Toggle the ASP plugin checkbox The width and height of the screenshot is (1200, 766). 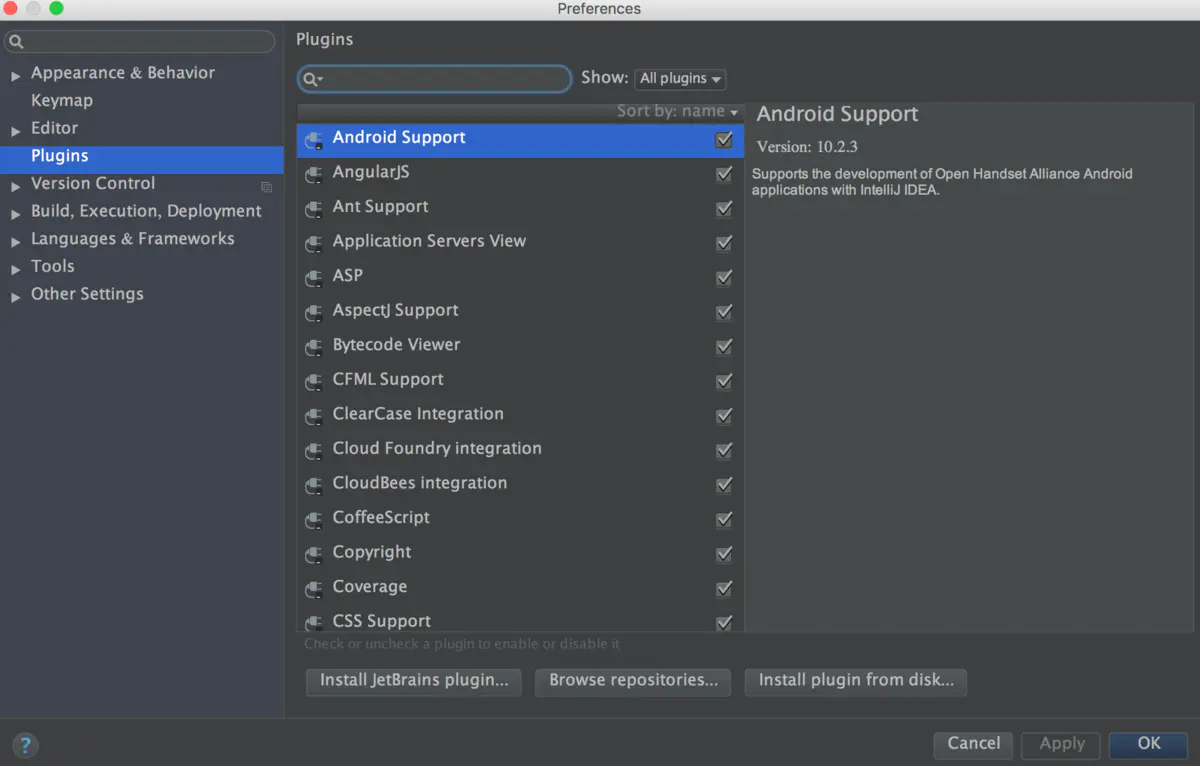point(724,278)
